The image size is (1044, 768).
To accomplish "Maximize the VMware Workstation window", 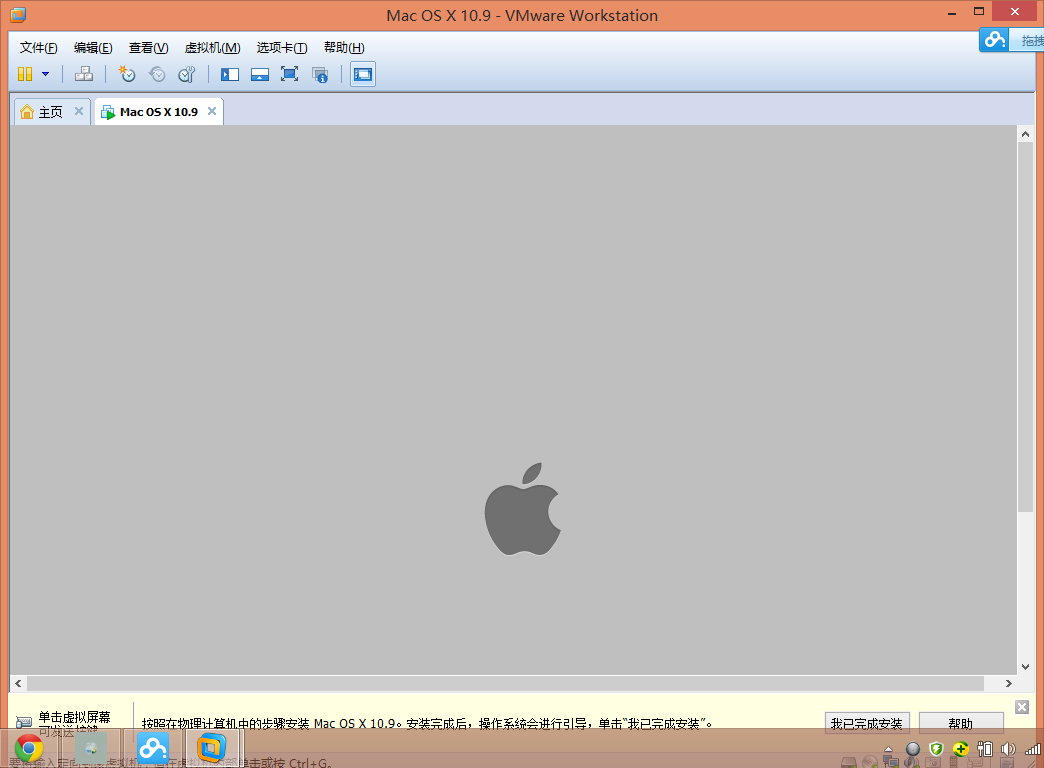I will click(x=979, y=11).
